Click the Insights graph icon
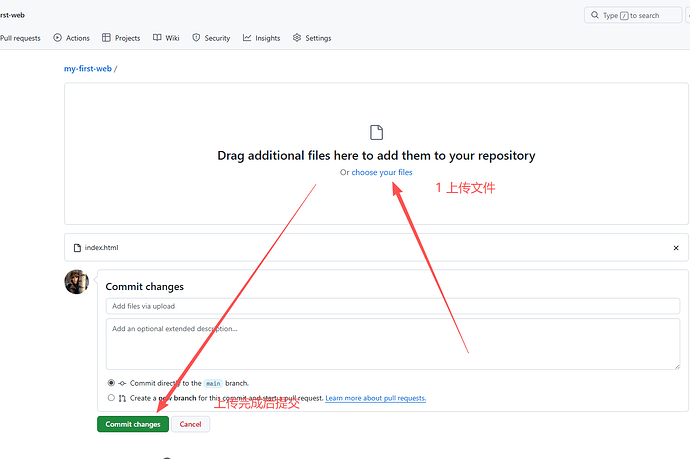Viewport: 690px width, 459px height. (247, 38)
